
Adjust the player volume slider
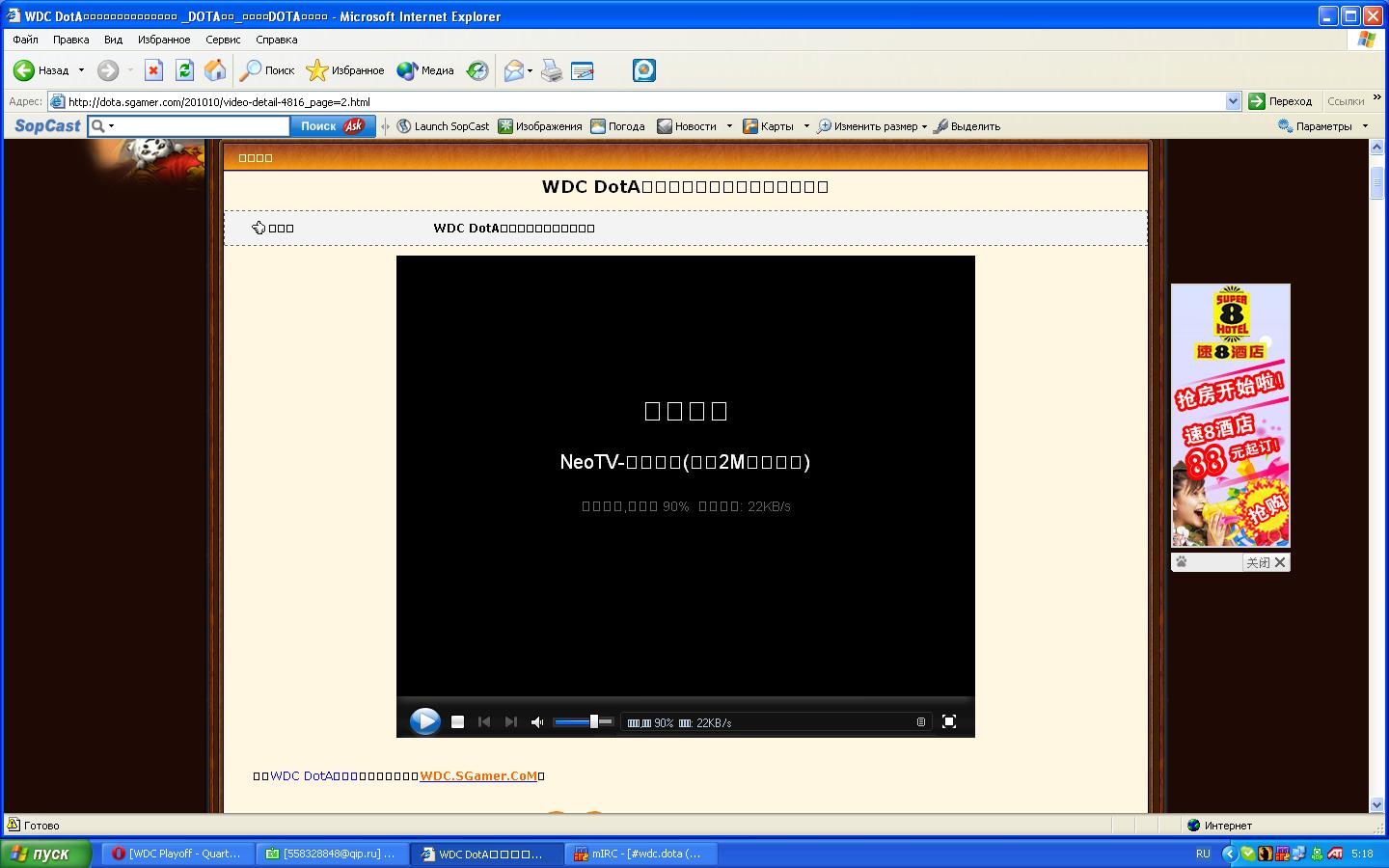tap(584, 721)
